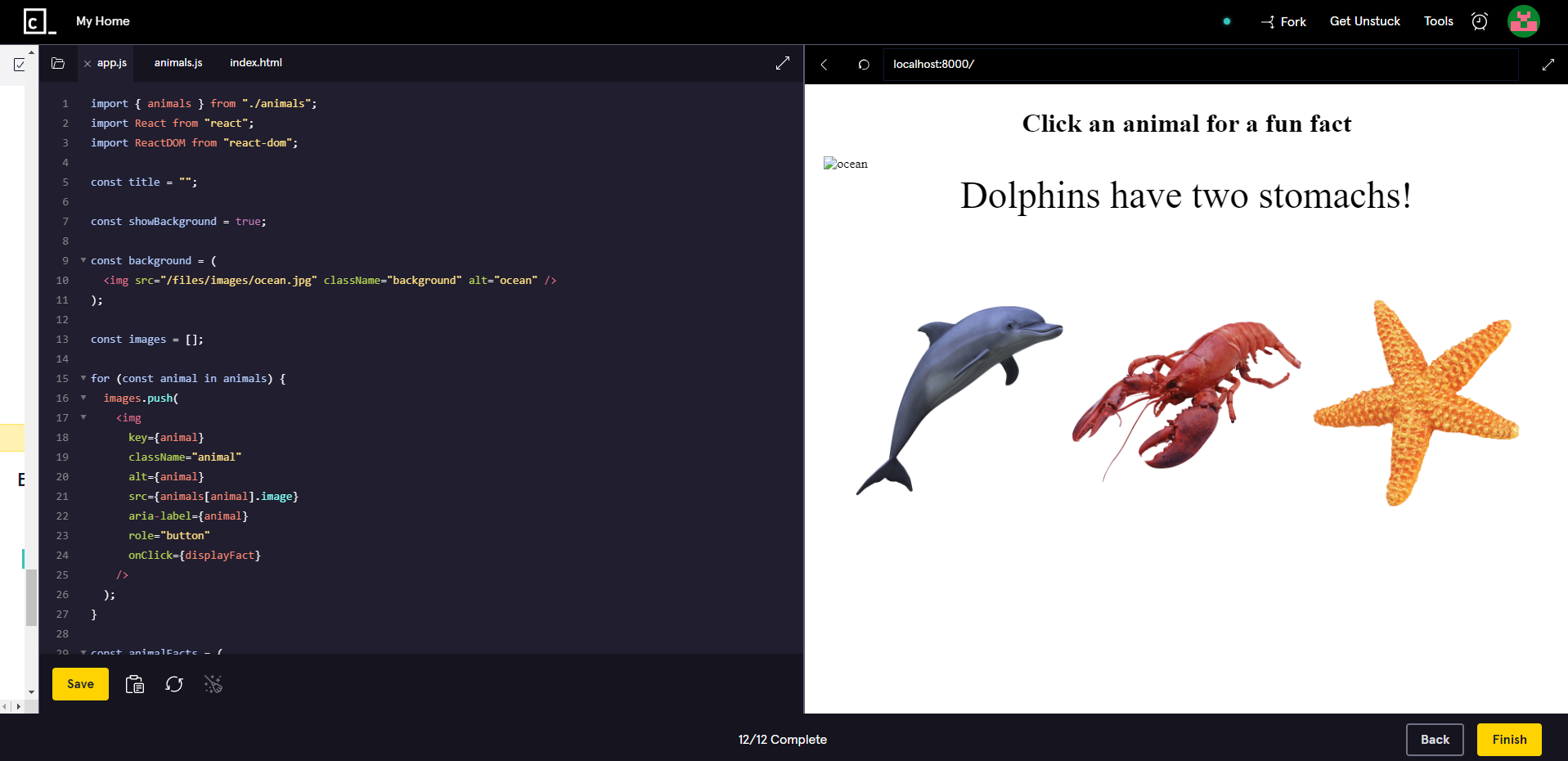Open the file tree panel

(x=58, y=62)
